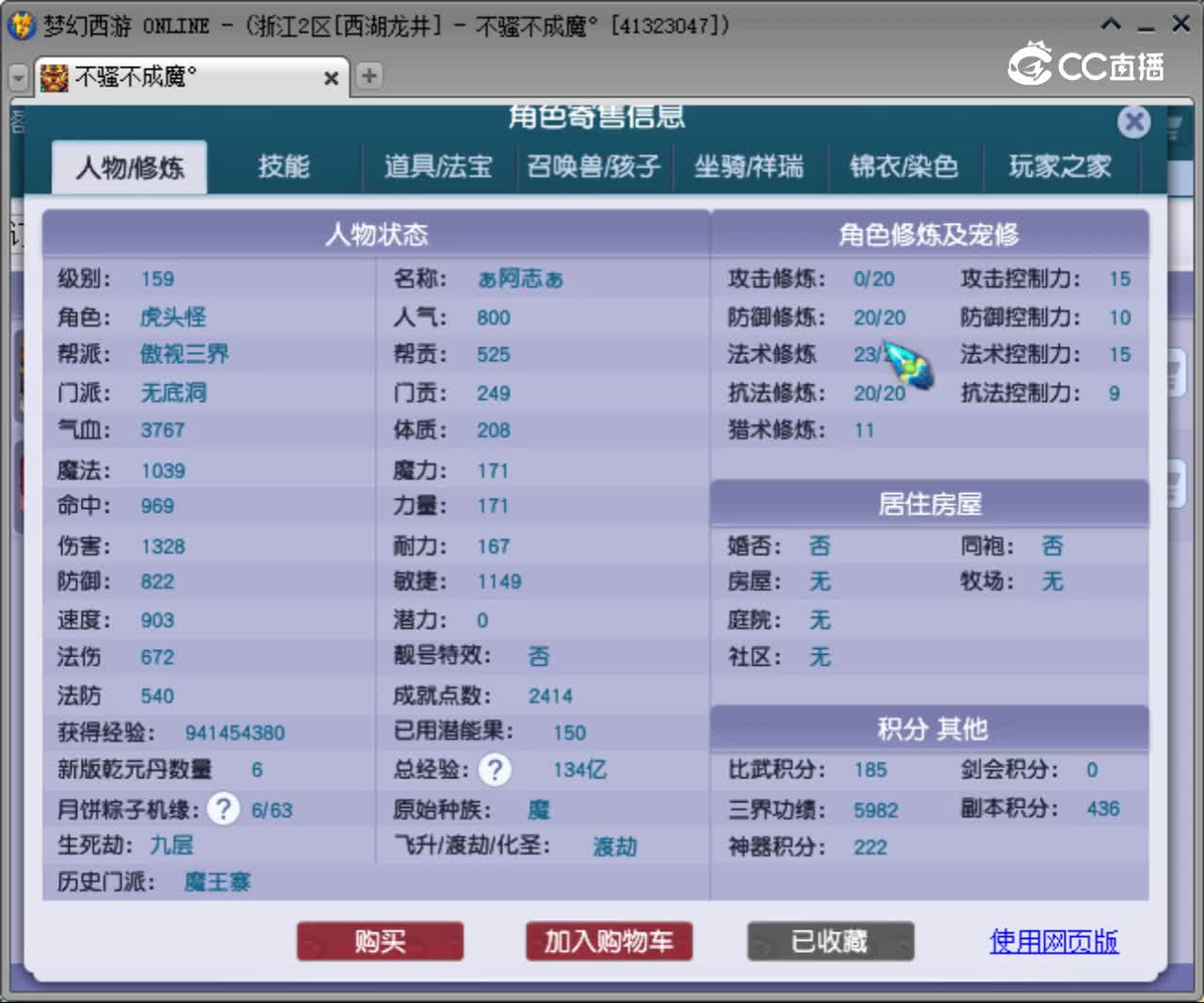
Task: Add a new tab with plus button
Action: point(370,76)
